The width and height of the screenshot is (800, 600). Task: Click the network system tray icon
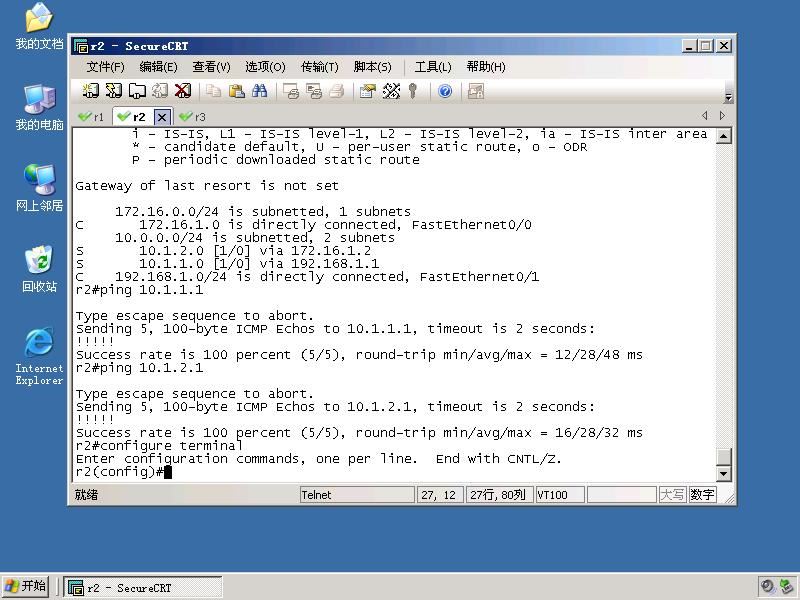[x=788, y=587]
